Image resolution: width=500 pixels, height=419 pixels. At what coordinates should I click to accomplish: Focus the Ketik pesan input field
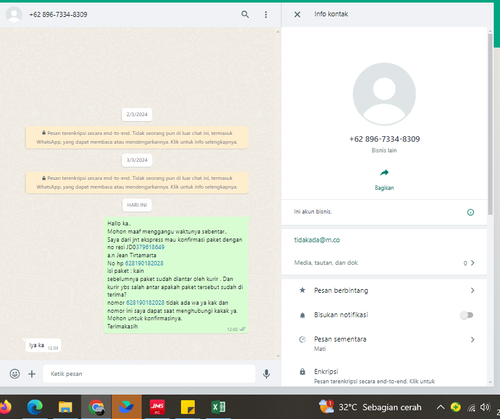149,374
